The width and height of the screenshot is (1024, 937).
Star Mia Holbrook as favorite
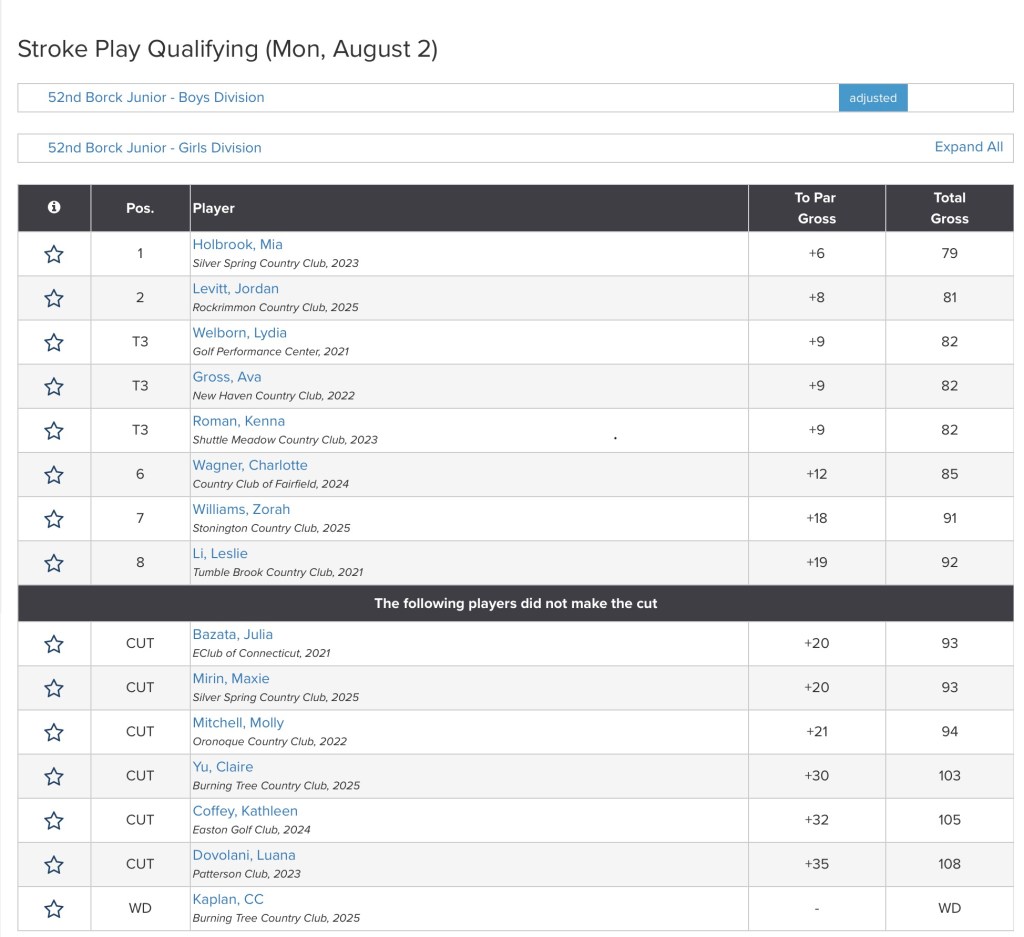tap(54, 254)
